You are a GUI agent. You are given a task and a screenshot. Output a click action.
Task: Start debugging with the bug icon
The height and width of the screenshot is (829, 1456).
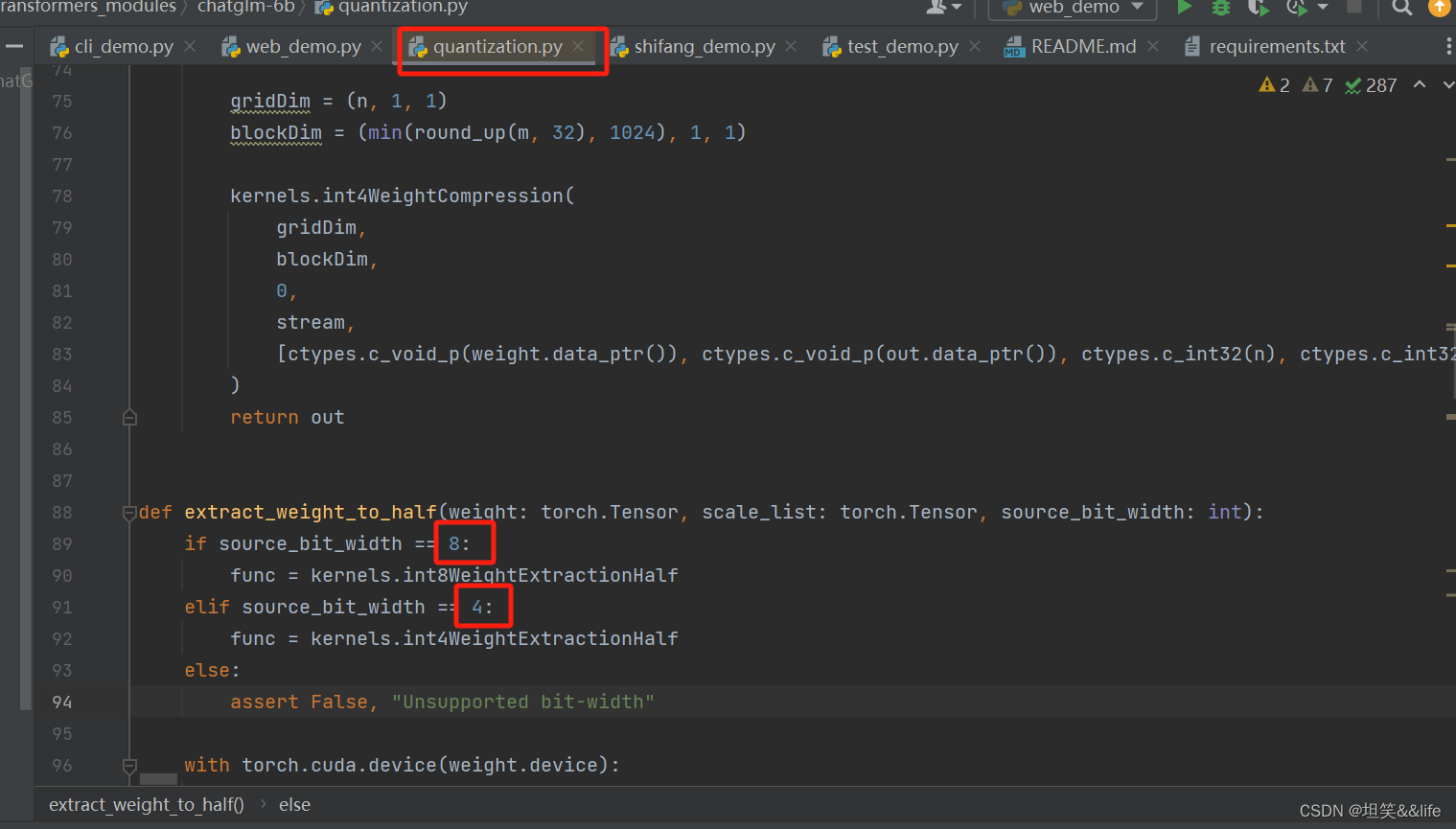coord(1221,7)
